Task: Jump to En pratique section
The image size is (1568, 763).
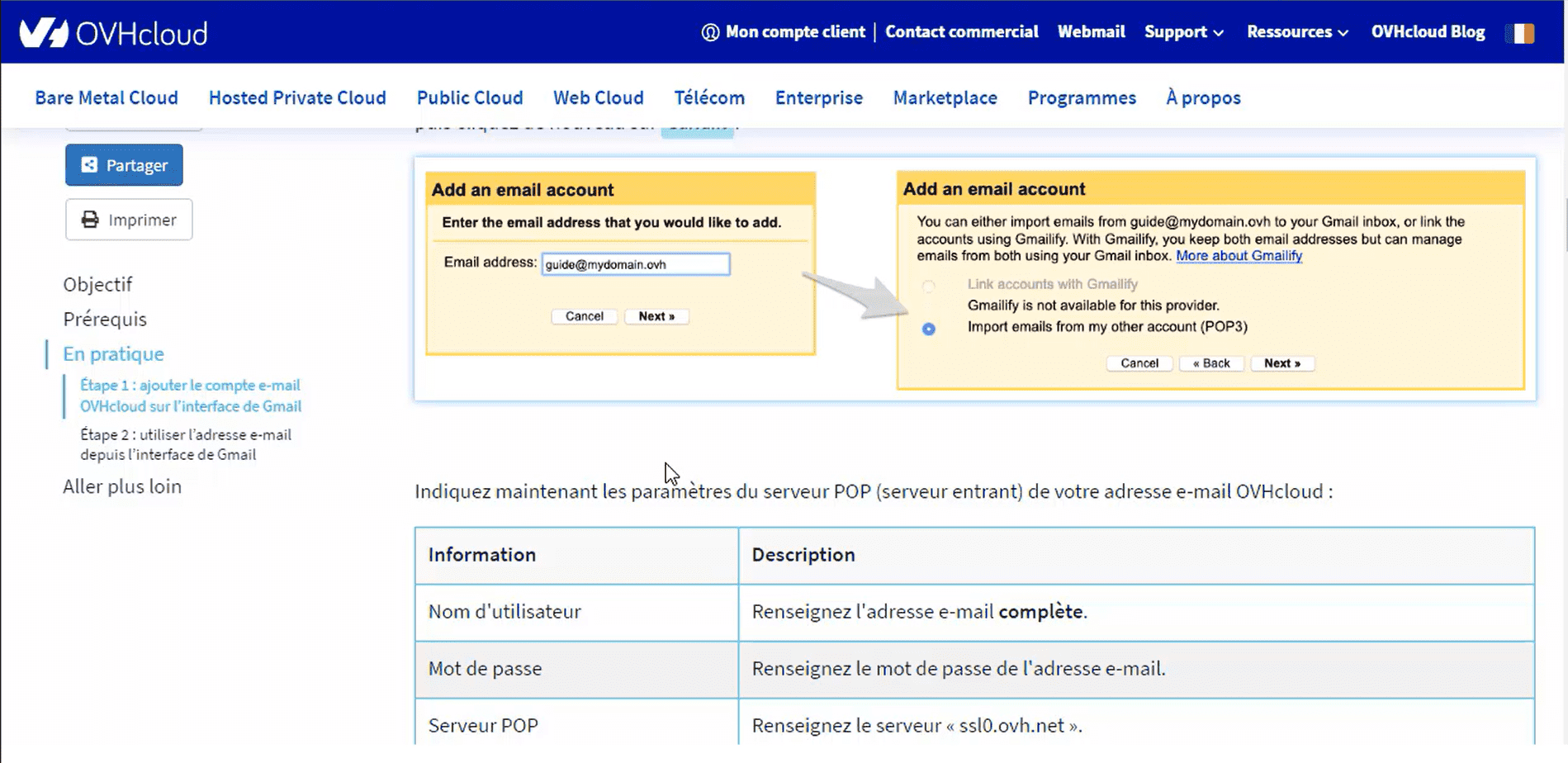Action: 113,353
